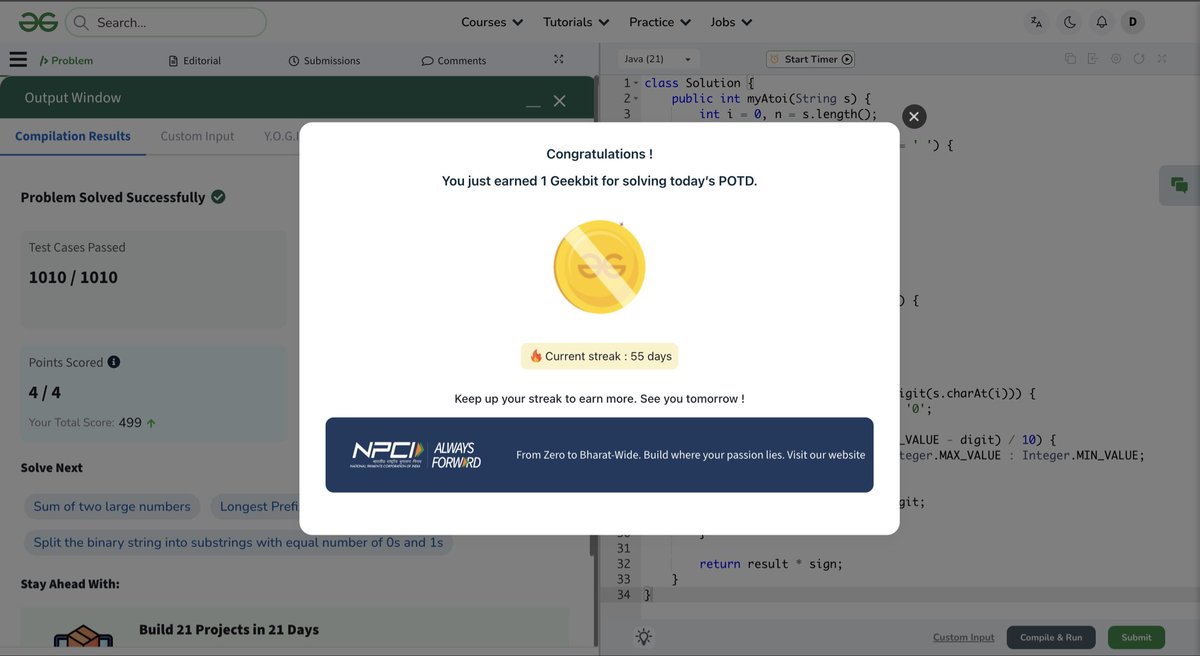Image resolution: width=1200 pixels, height=656 pixels.
Task: Open editor settings gear
Action: tap(1116, 59)
